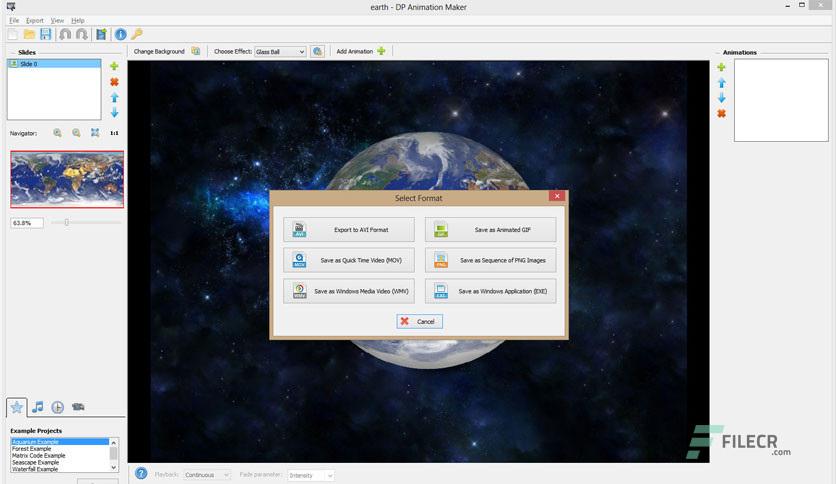Viewport: 836px width, 484px height.
Task: Adjust the Navigator zoom slider handle
Action: pos(67,222)
